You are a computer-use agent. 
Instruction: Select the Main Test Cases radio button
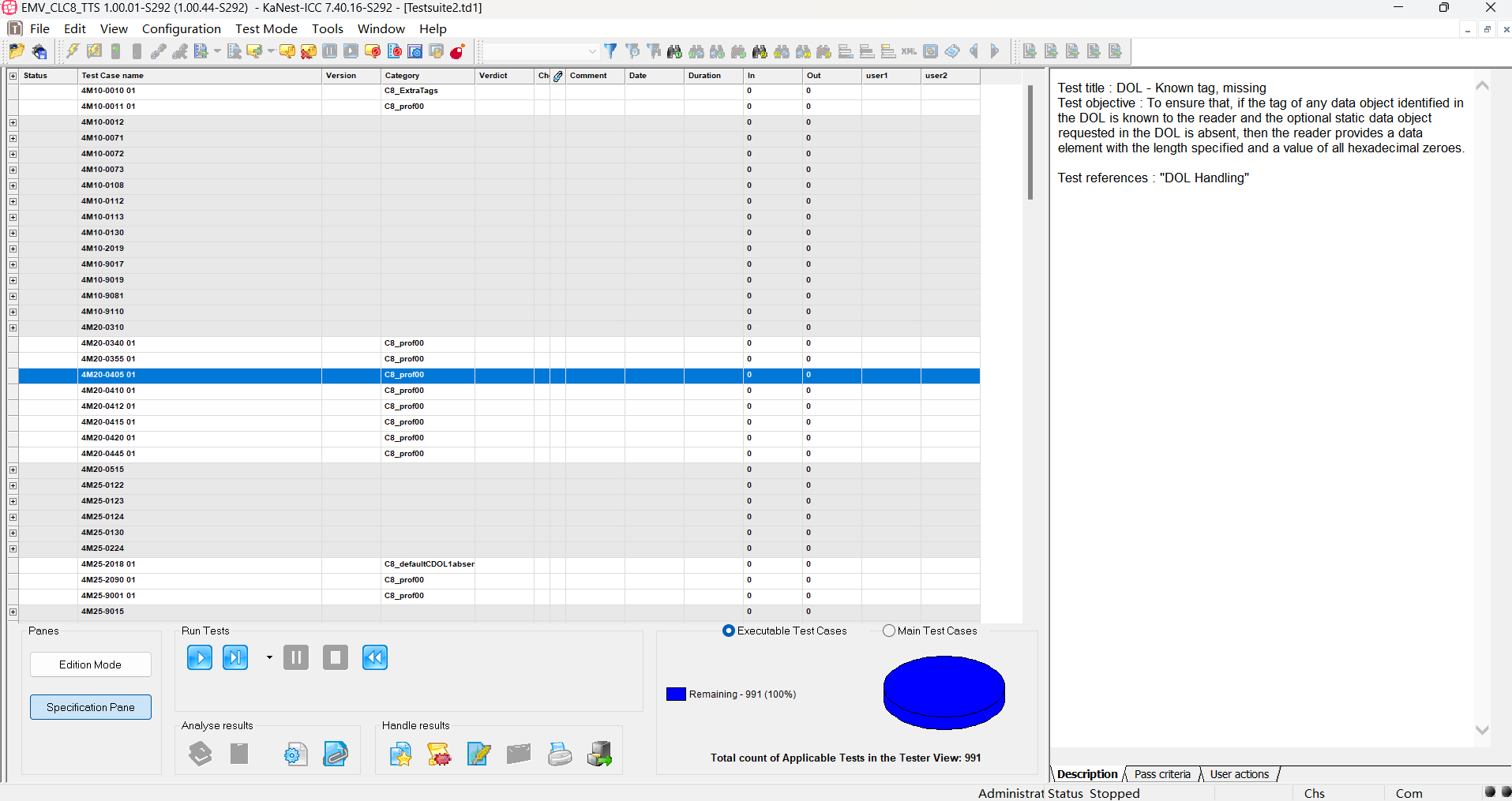coord(889,631)
